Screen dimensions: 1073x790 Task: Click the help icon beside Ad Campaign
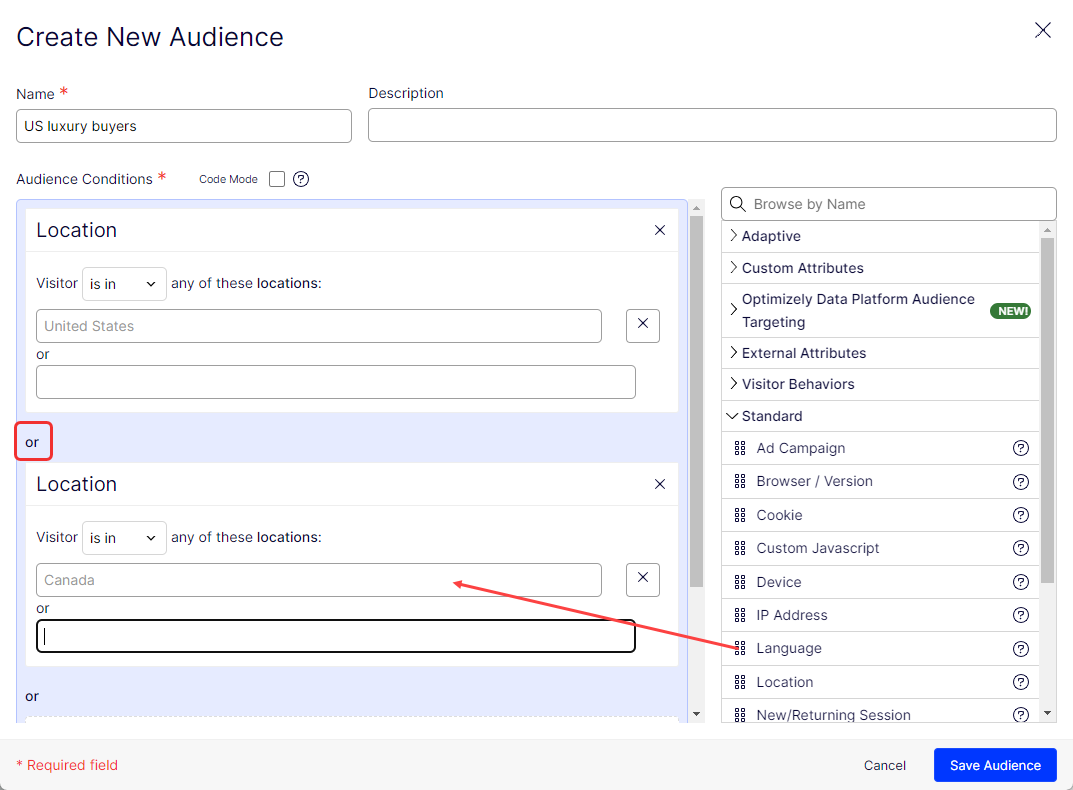pos(1021,448)
